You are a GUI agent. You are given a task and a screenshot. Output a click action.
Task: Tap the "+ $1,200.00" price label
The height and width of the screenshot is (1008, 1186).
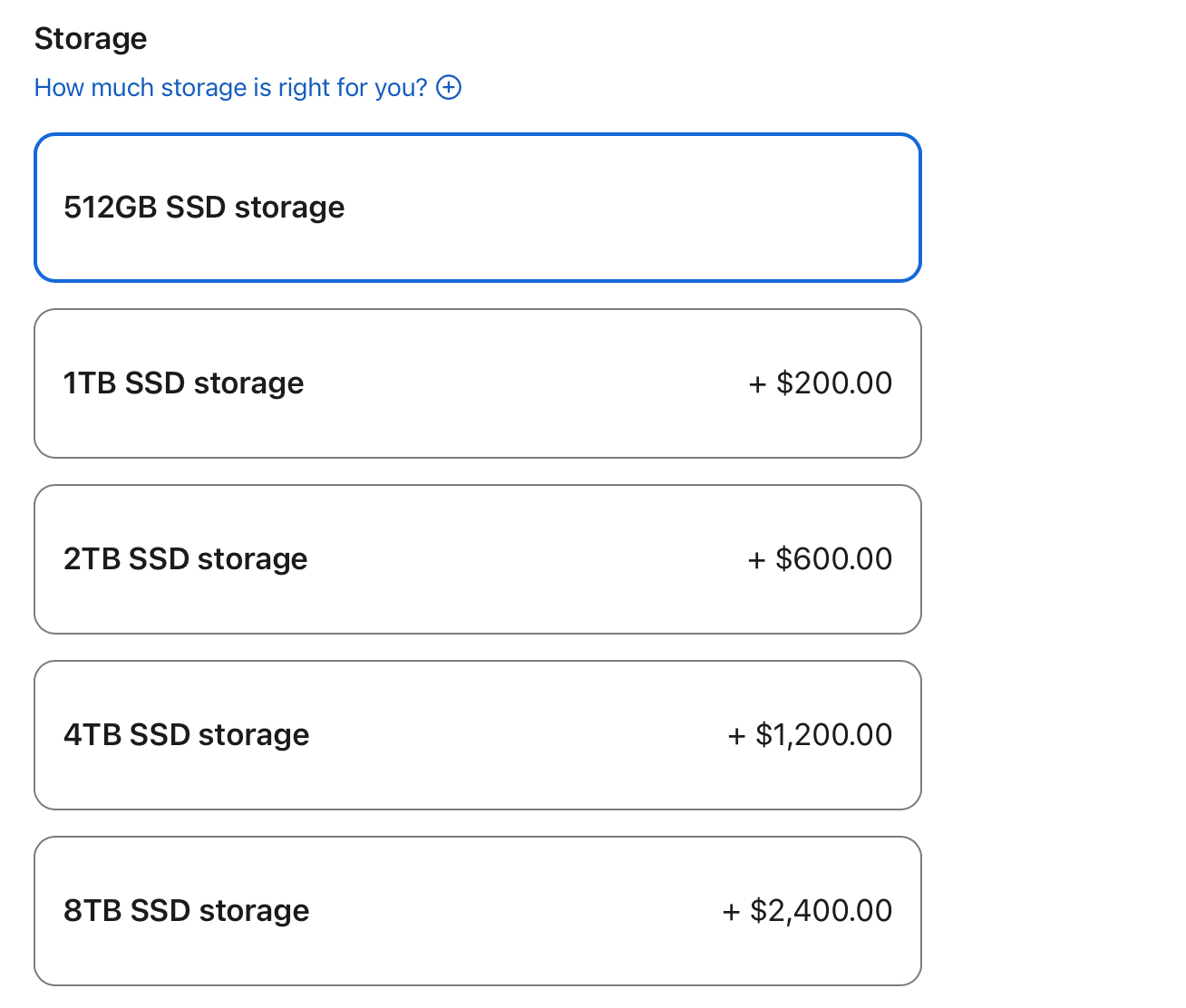pyautogui.click(x=810, y=735)
